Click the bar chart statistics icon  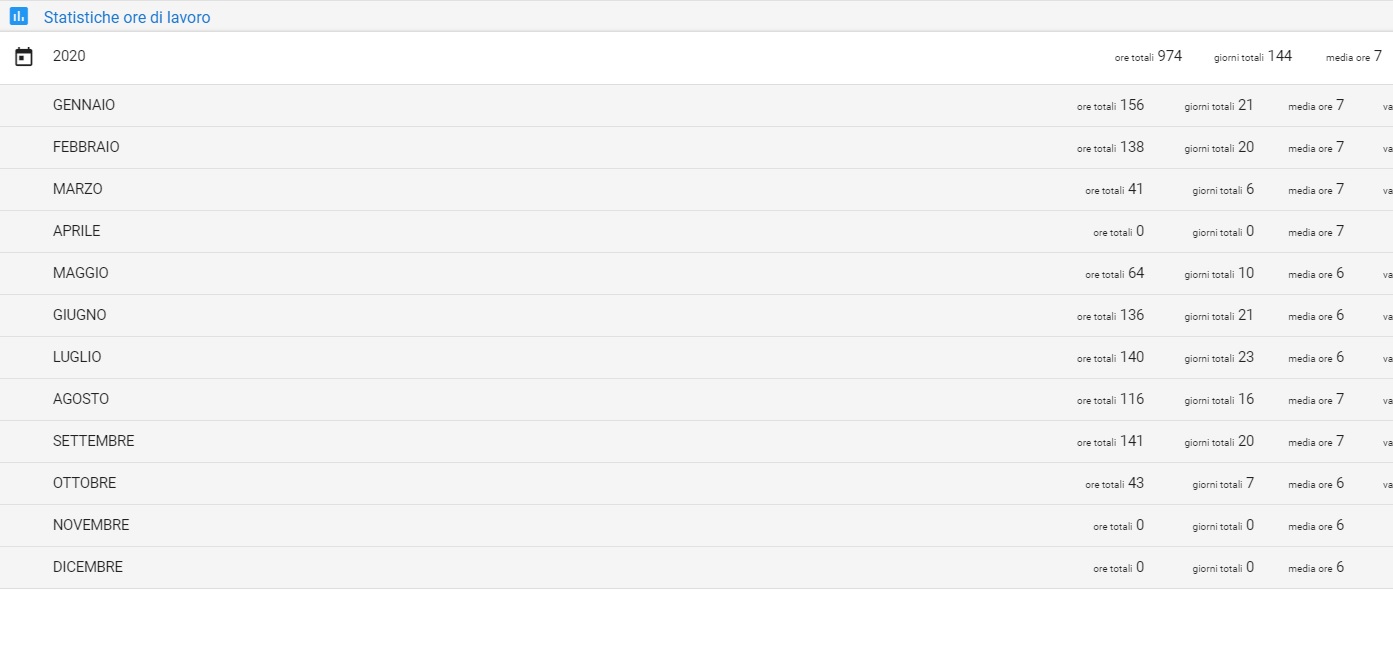tap(18, 16)
